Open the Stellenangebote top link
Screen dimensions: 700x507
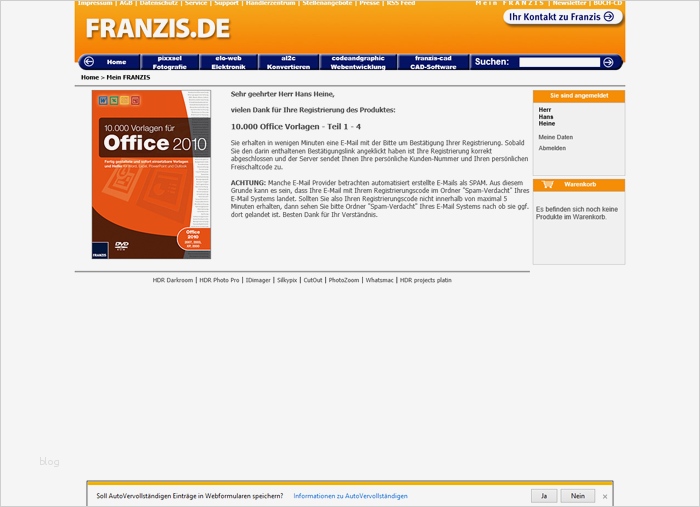click(x=328, y=3)
